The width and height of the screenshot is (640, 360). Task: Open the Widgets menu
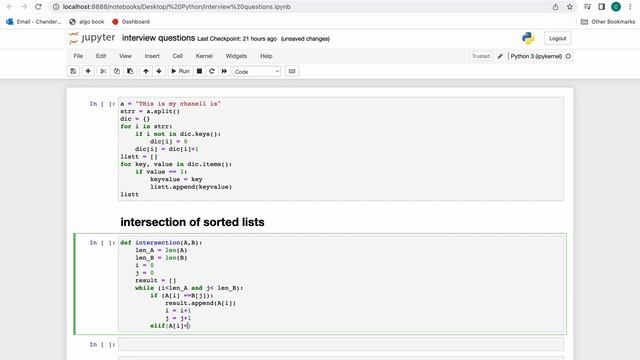click(236, 56)
